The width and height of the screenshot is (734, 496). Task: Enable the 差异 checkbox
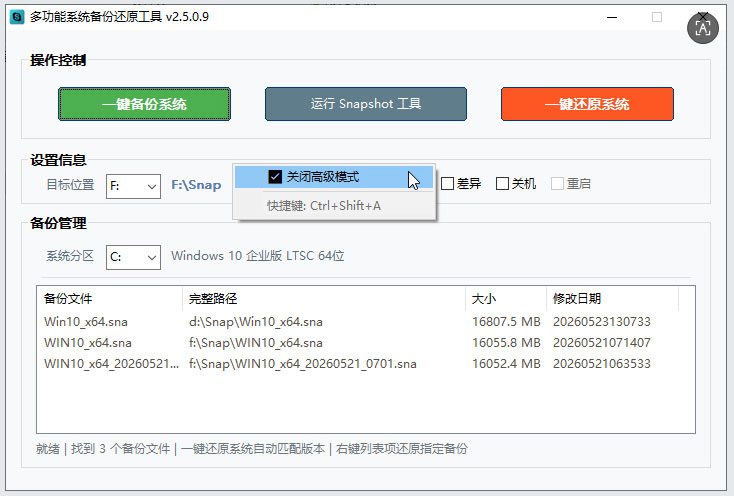448,183
